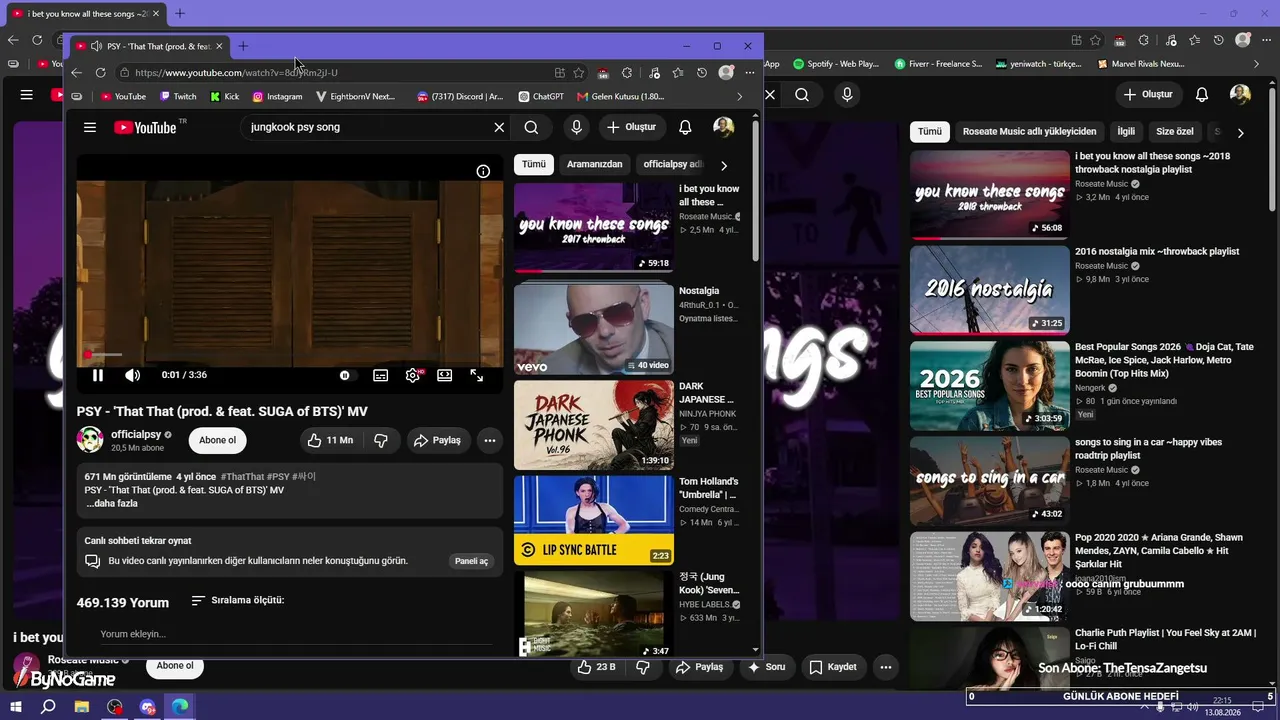
Task: Open the Oluştur menu in the front window
Action: click(x=631, y=127)
